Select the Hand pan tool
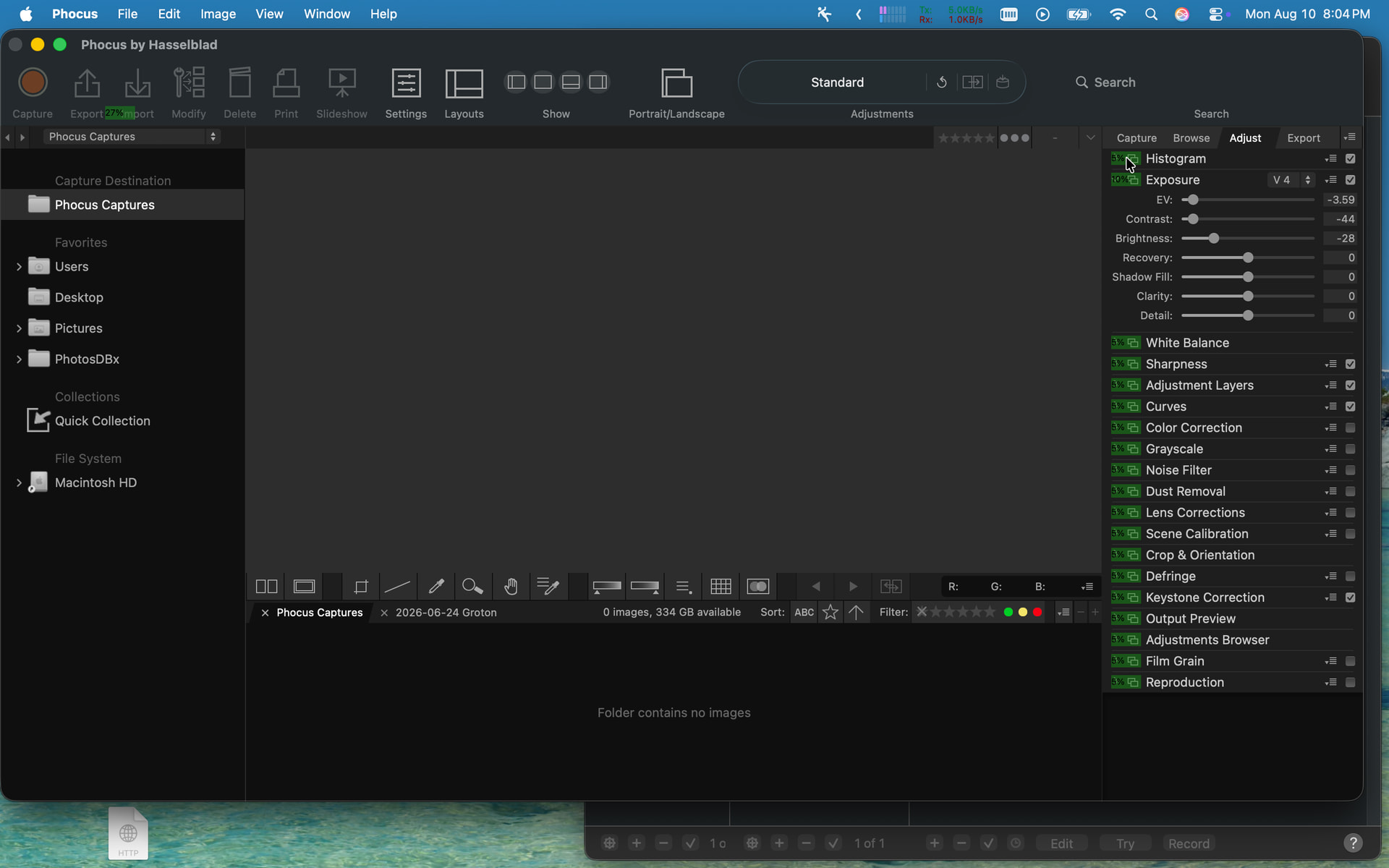The height and width of the screenshot is (868, 1389). click(511, 587)
